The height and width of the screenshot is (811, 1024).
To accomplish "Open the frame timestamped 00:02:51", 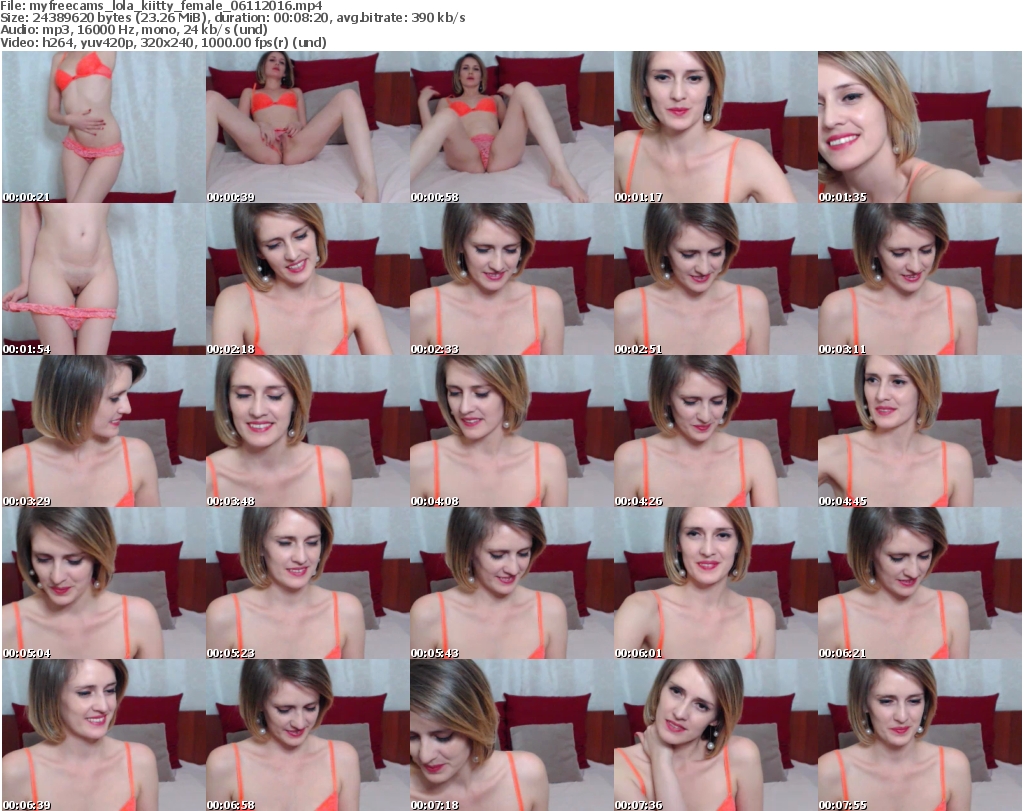I will [715, 279].
